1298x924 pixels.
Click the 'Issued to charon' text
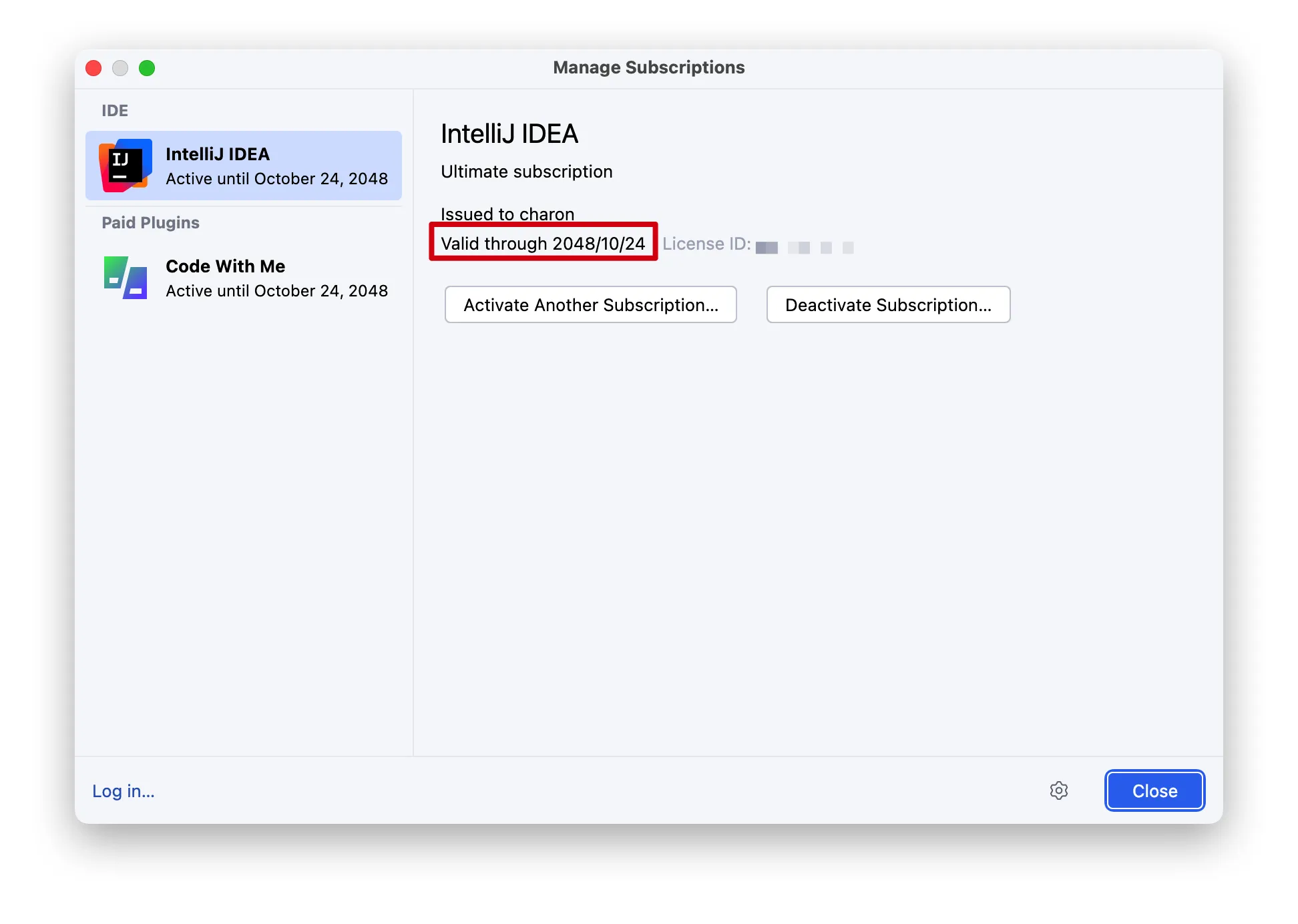tap(507, 214)
